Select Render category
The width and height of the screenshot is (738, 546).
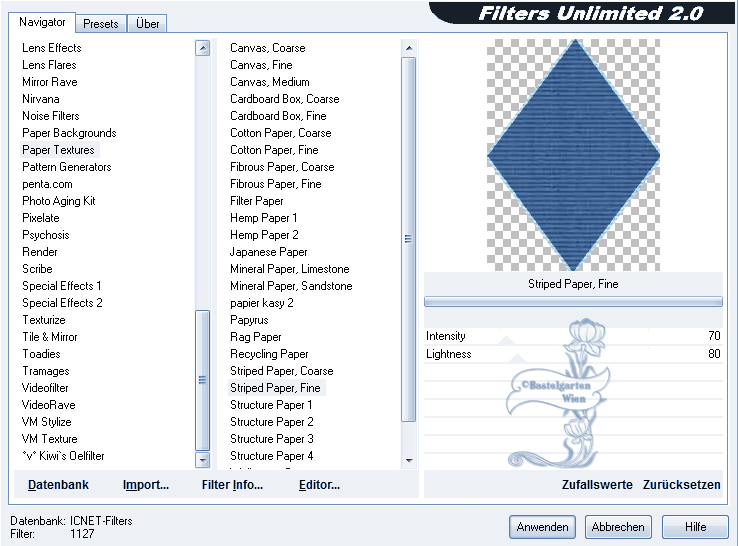click(40, 252)
